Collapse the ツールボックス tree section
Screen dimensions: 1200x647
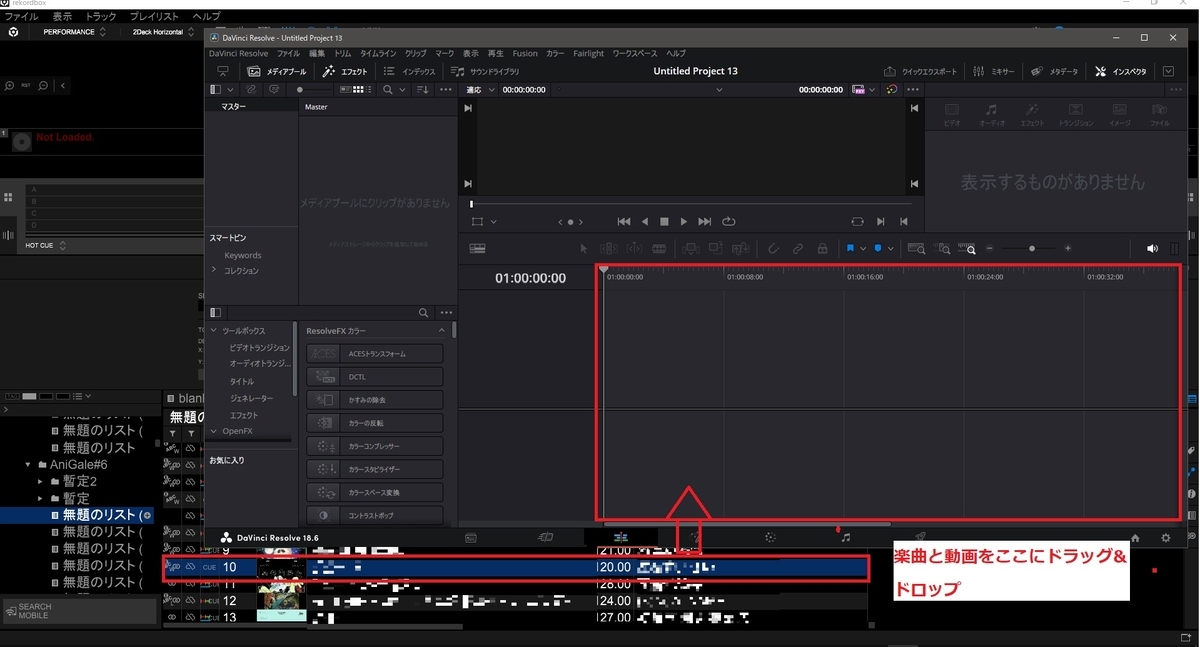pyautogui.click(x=213, y=330)
